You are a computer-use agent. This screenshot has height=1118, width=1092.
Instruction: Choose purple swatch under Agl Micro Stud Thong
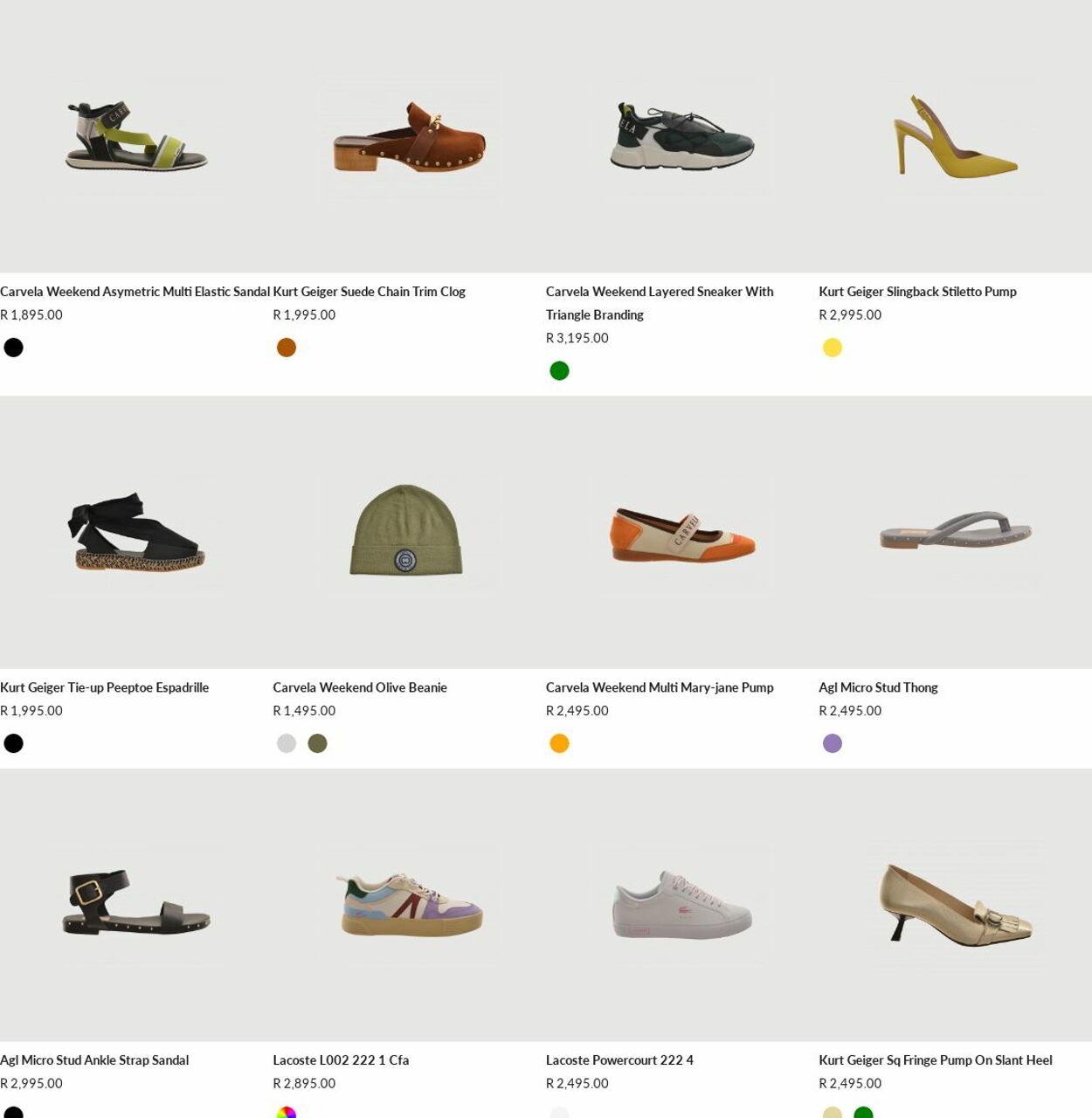pos(833,743)
